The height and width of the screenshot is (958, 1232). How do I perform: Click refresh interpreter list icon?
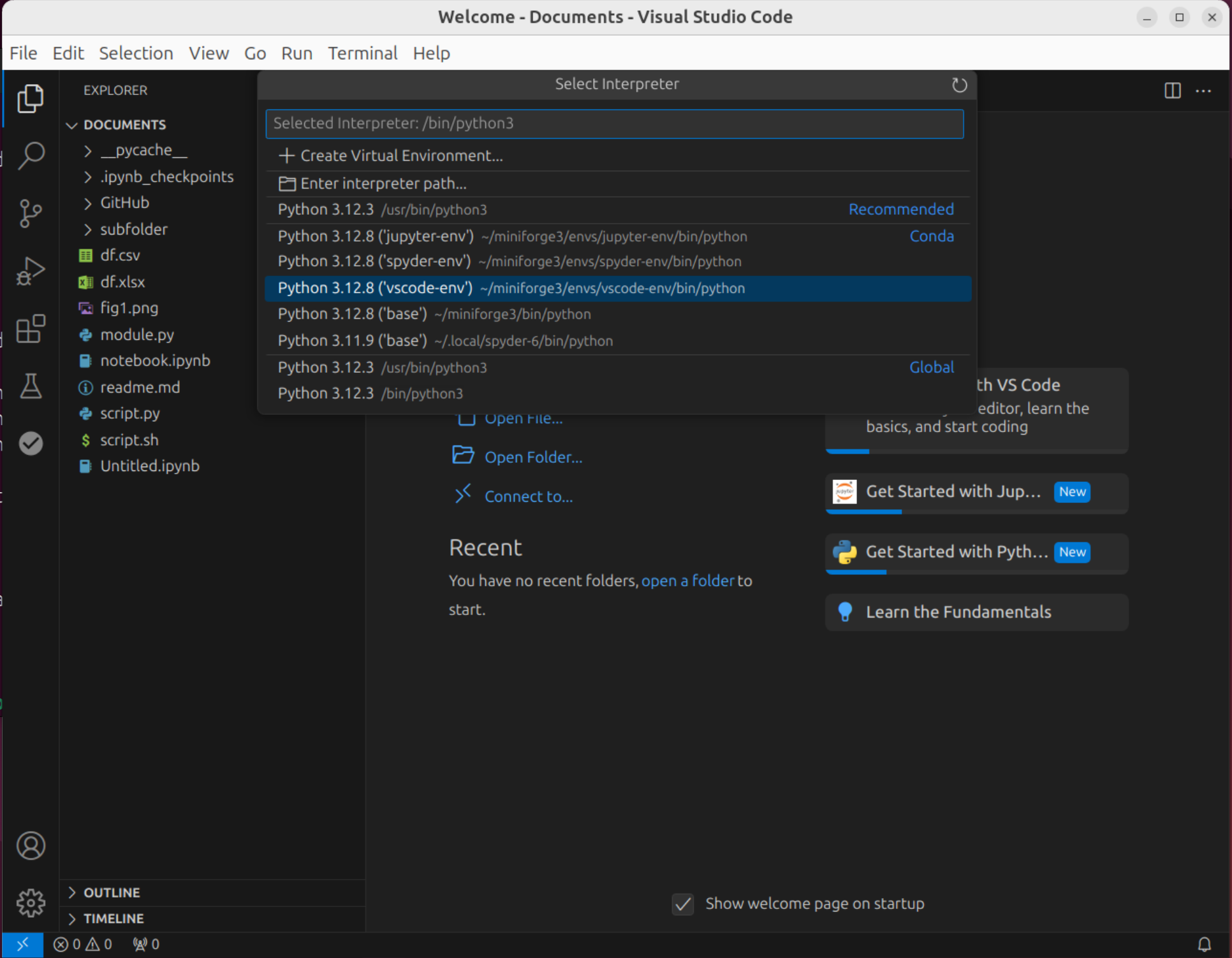coord(959,85)
